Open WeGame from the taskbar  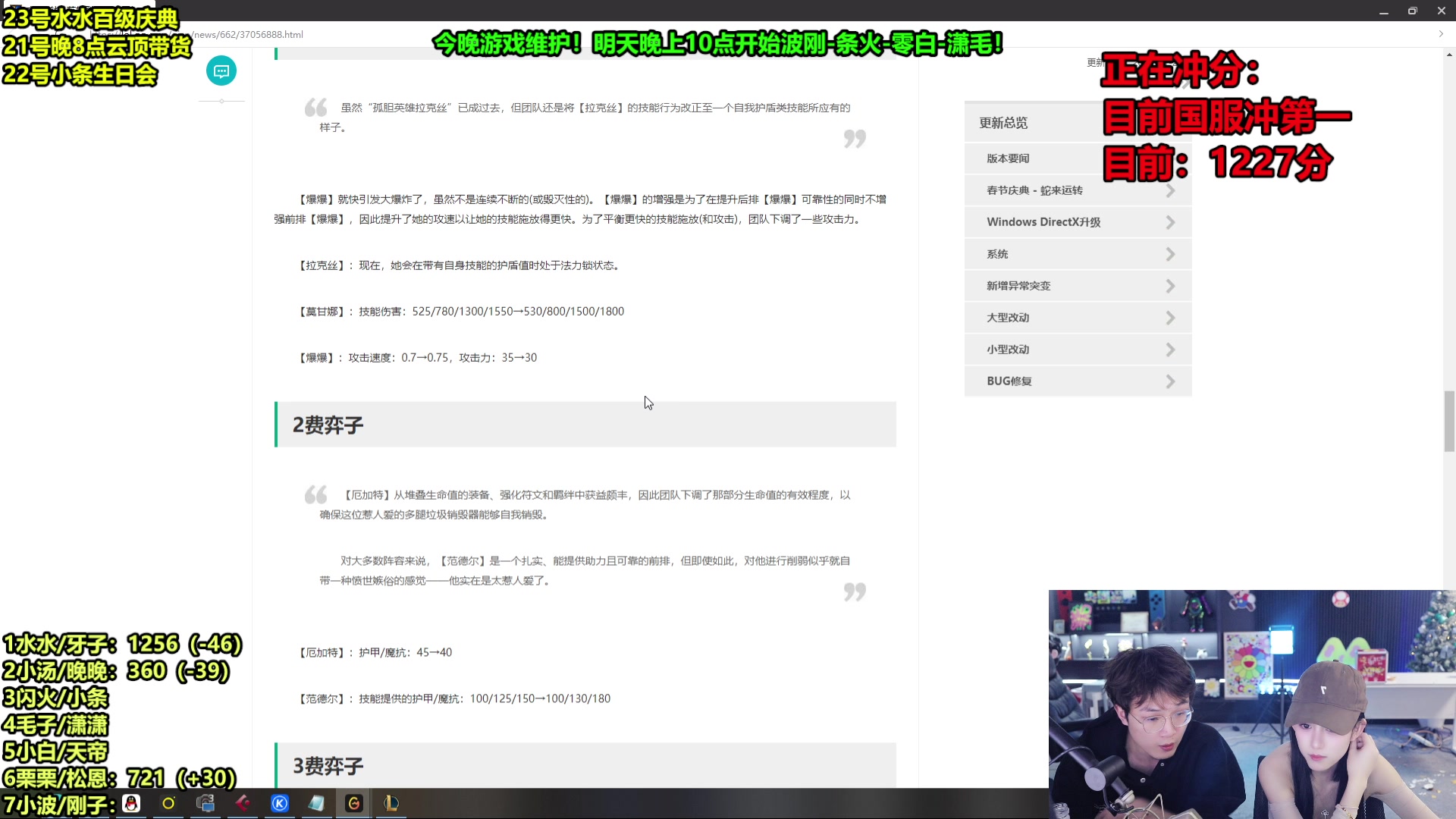(353, 803)
